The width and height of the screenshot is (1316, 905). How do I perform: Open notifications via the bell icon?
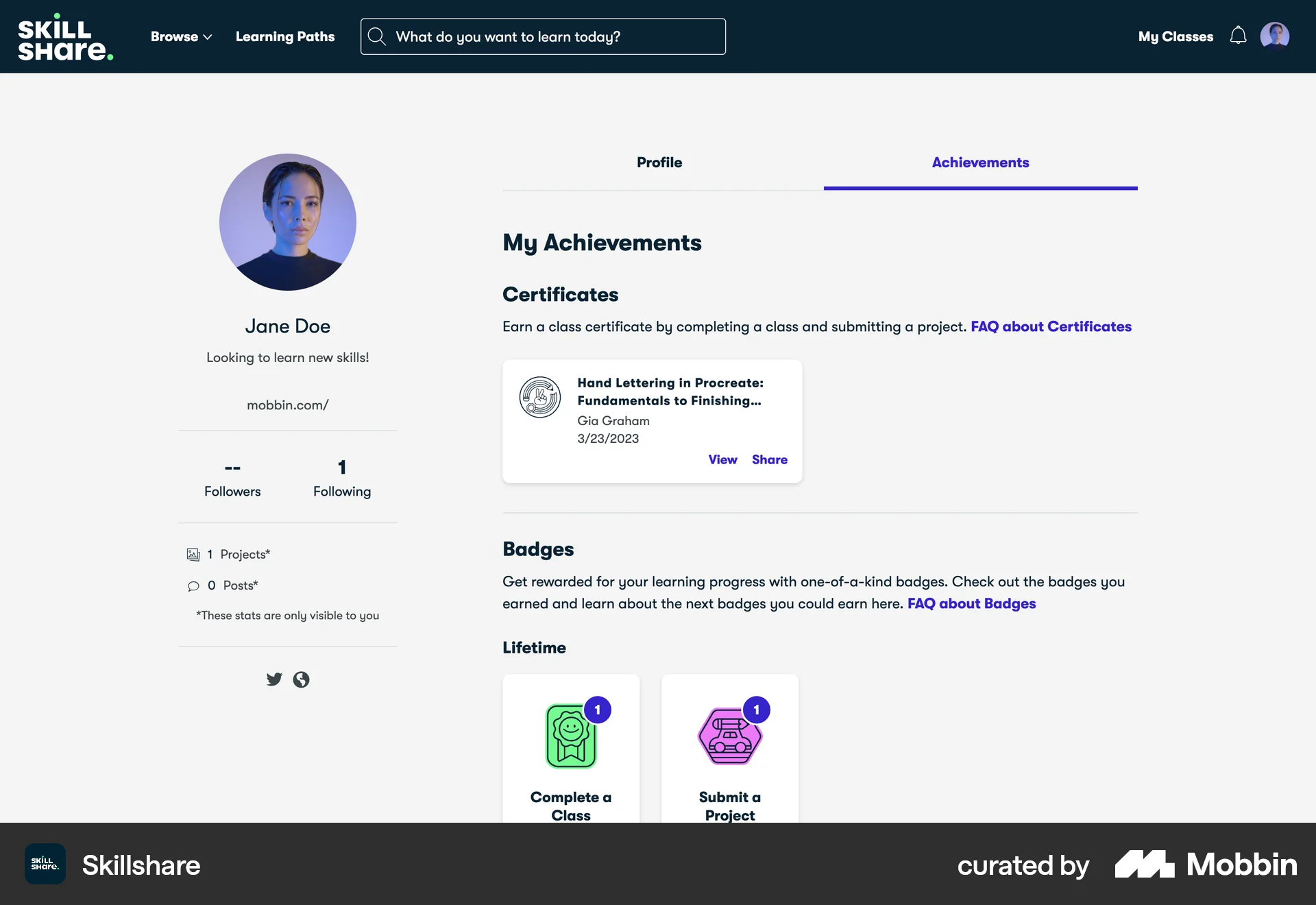click(1238, 36)
